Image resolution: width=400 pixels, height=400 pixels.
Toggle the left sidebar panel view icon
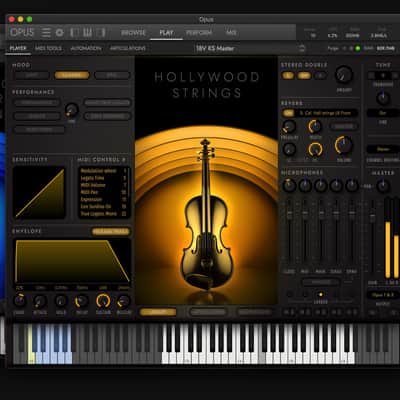click(74, 32)
